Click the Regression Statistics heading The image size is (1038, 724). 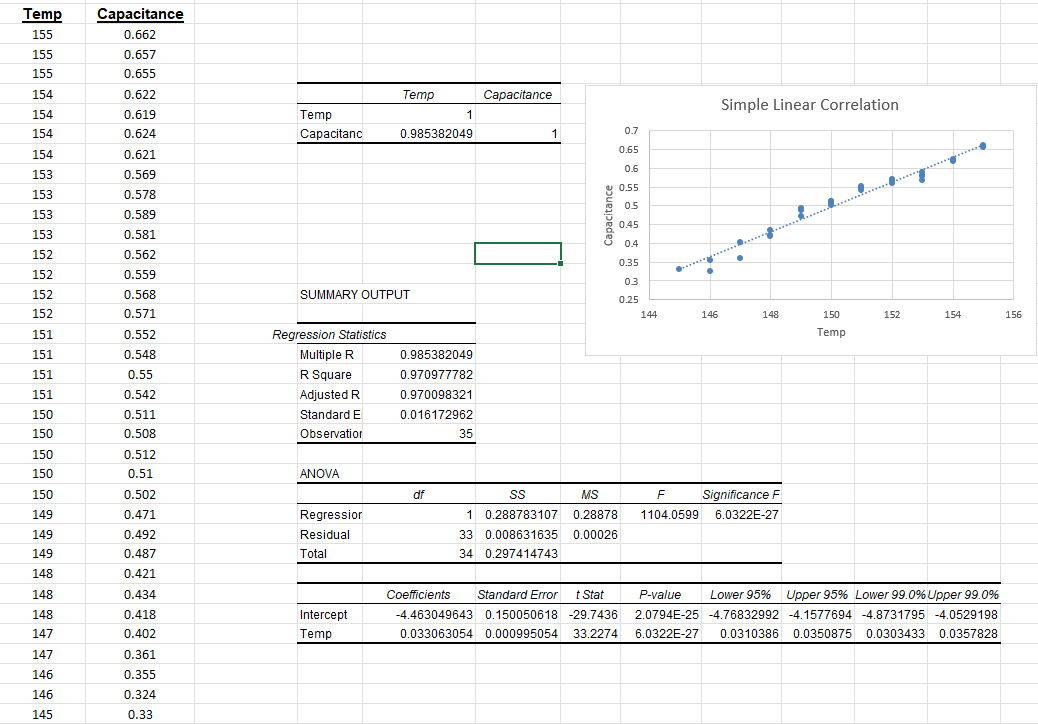coord(329,335)
